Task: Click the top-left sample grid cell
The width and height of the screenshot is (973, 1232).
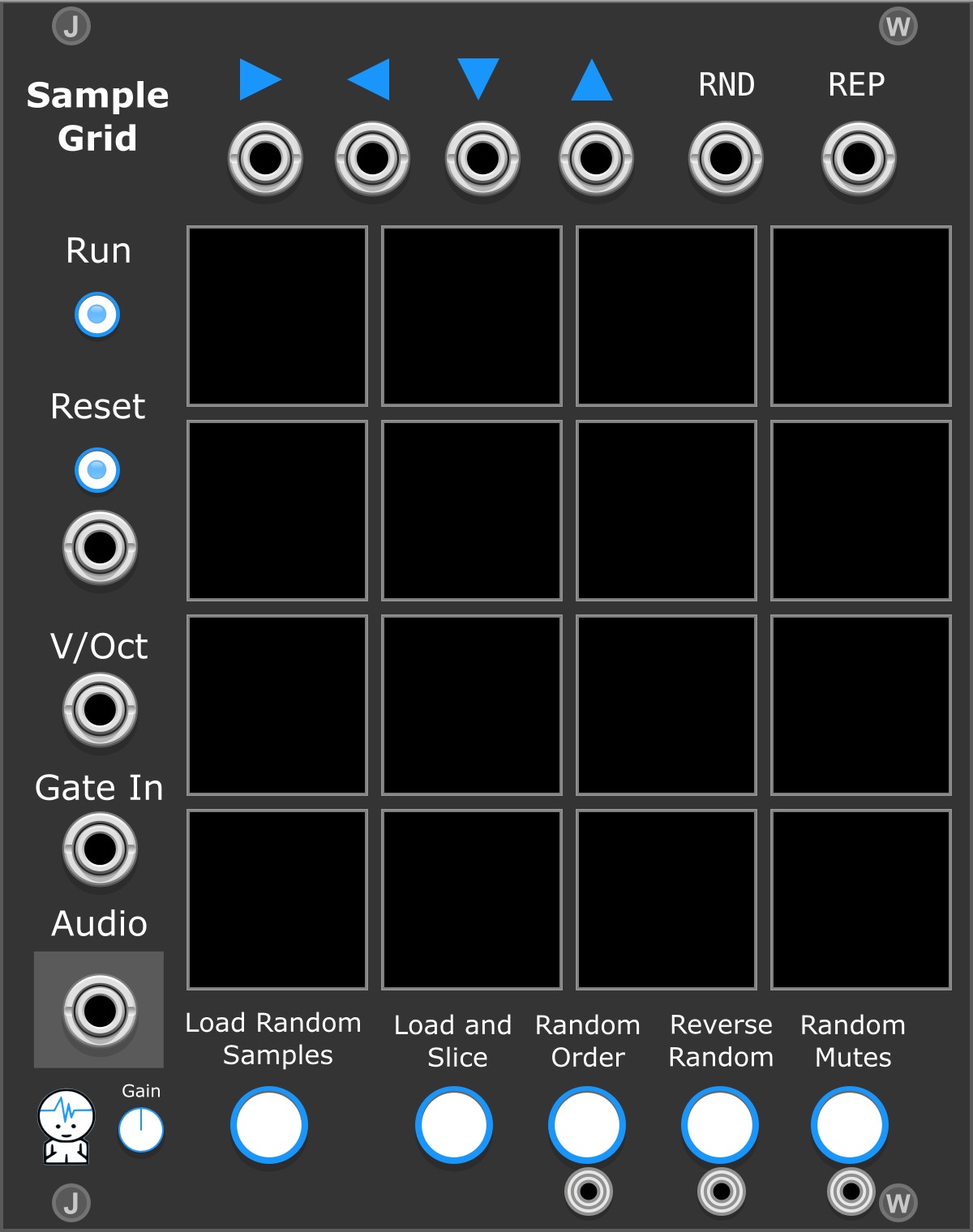Action: (277, 316)
